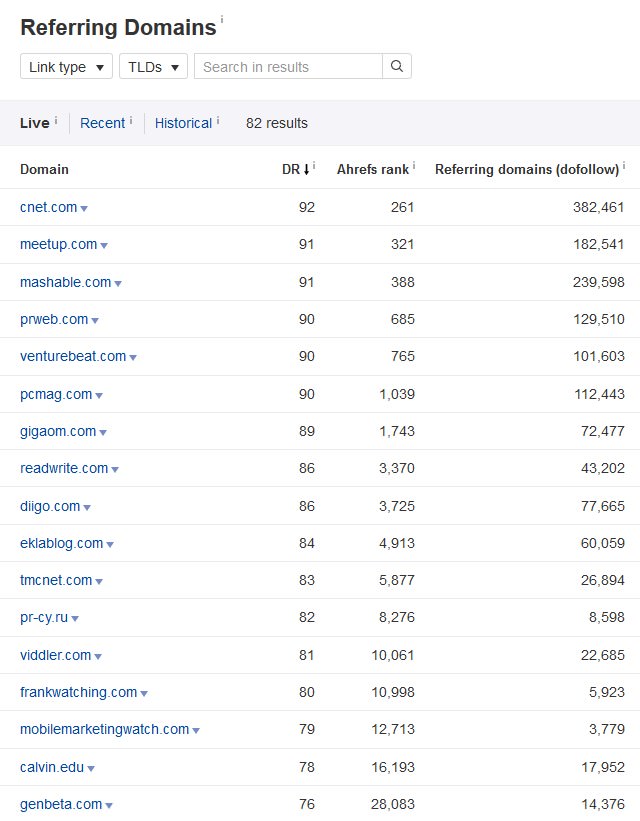Open the readwrite.com domain link

(x=64, y=469)
